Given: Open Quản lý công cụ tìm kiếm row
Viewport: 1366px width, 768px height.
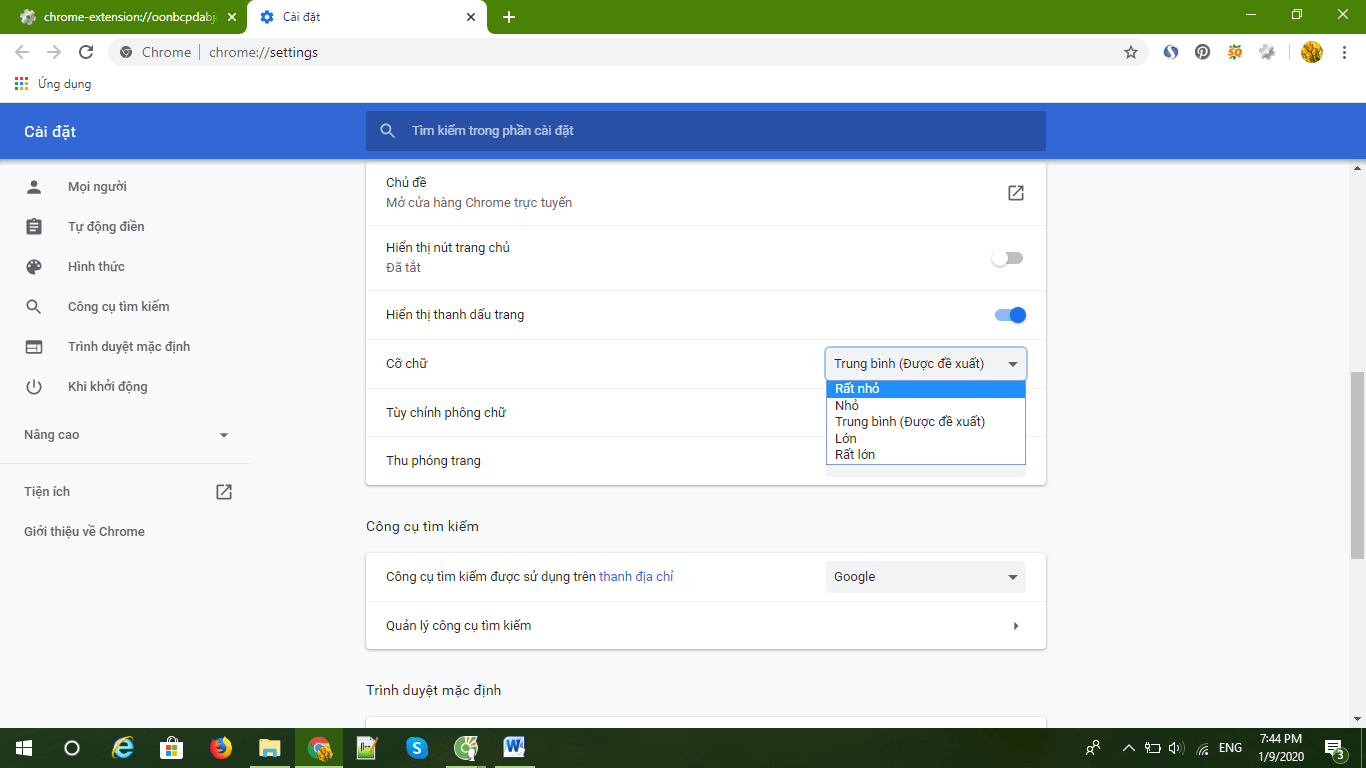Looking at the screenshot, I should click(x=705, y=626).
